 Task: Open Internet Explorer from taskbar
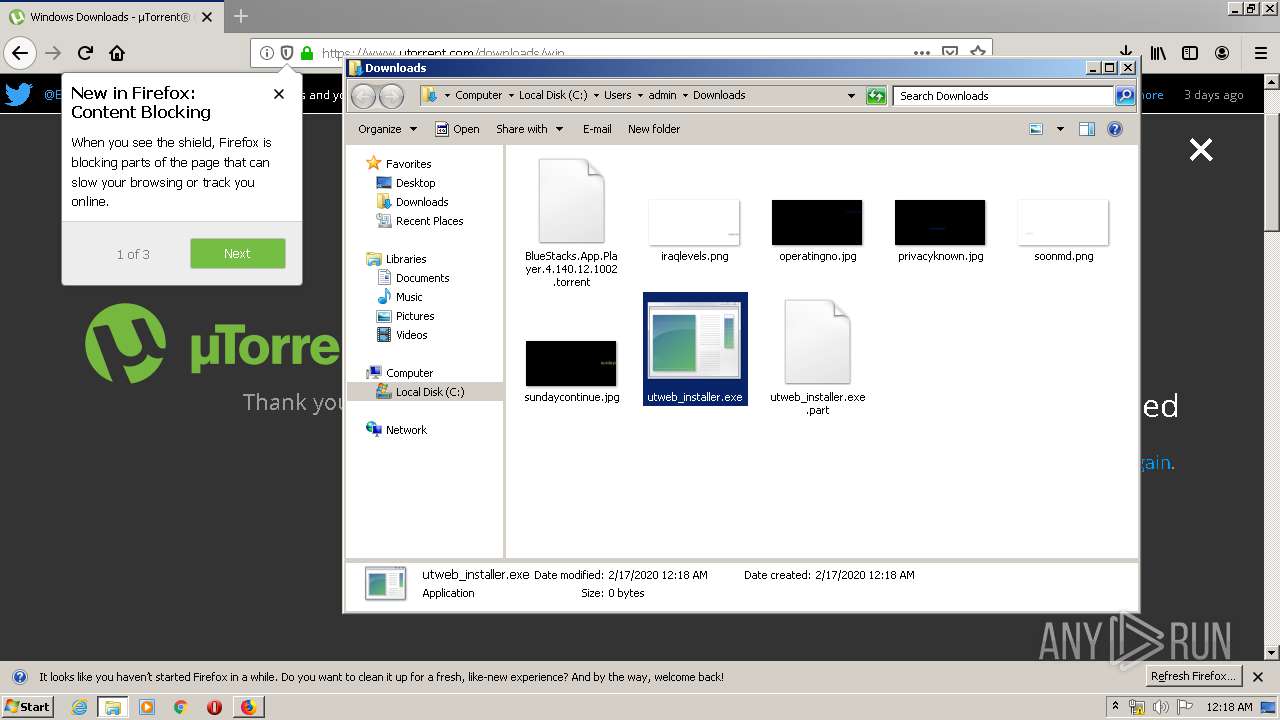point(80,707)
